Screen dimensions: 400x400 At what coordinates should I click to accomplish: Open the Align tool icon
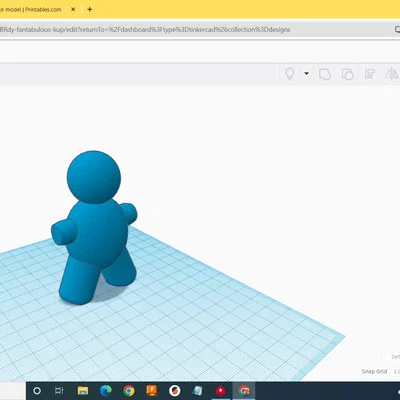370,74
